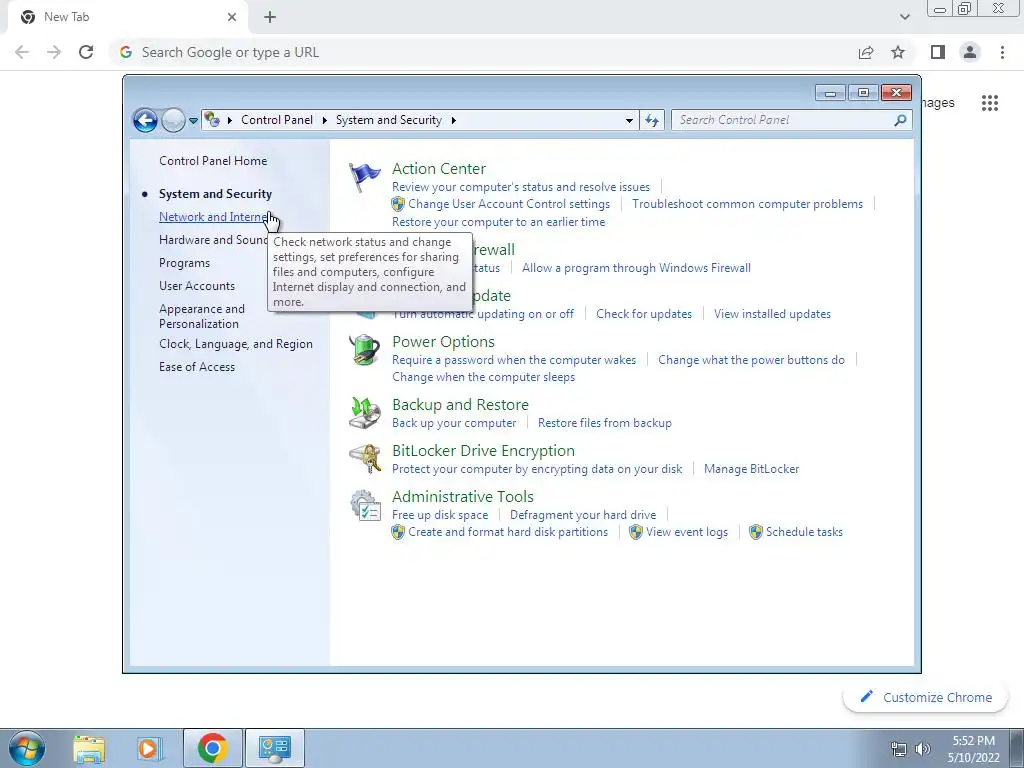Click Check for updates link
Screen dimensions: 1024x768
click(644, 314)
